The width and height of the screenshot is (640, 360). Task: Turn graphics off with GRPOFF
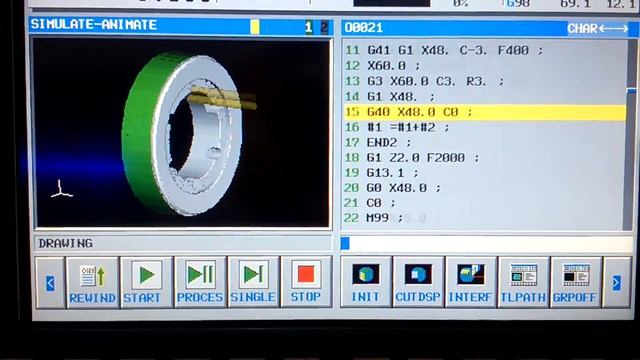576,282
